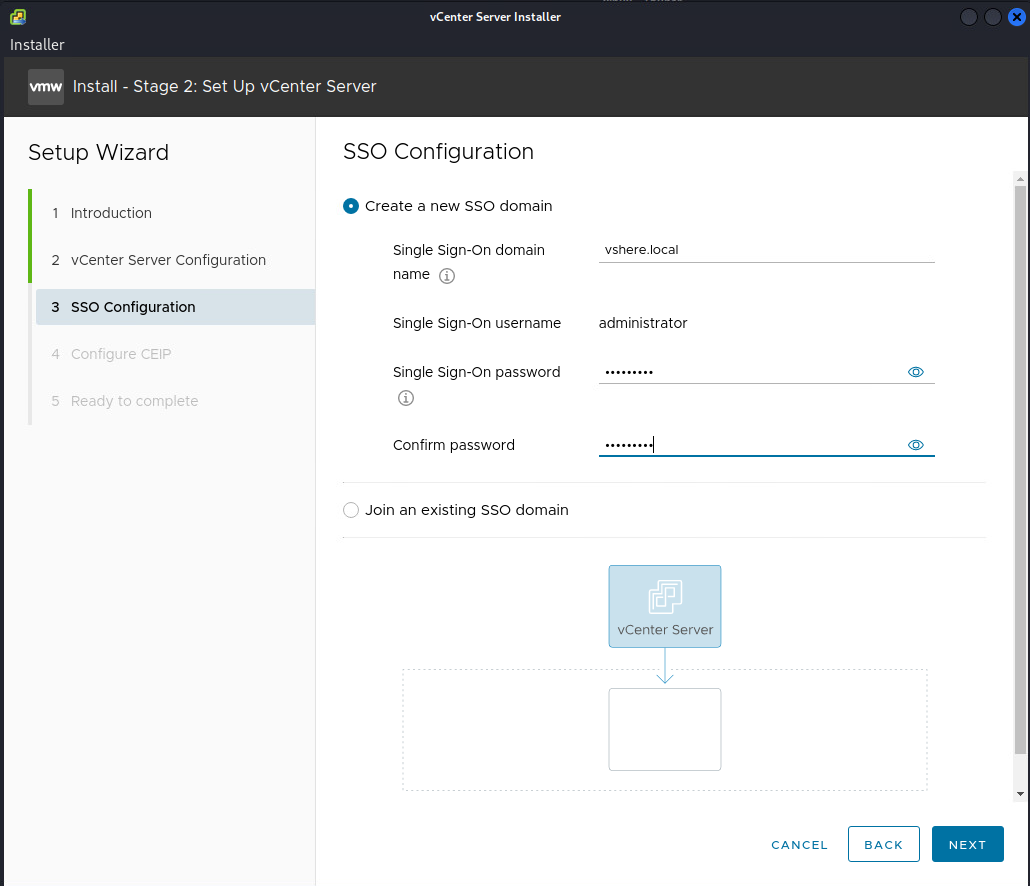
Task: Click the Next button
Action: tap(967, 845)
